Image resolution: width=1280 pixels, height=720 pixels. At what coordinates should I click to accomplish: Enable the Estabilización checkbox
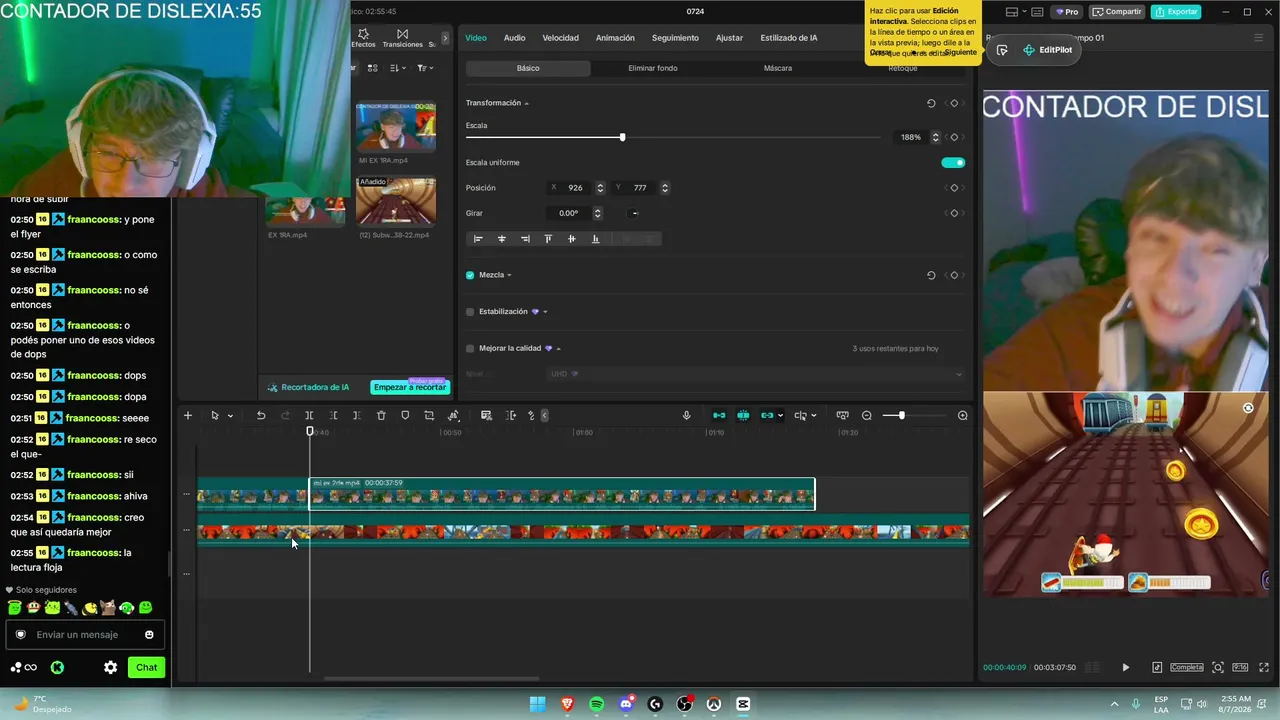point(470,312)
